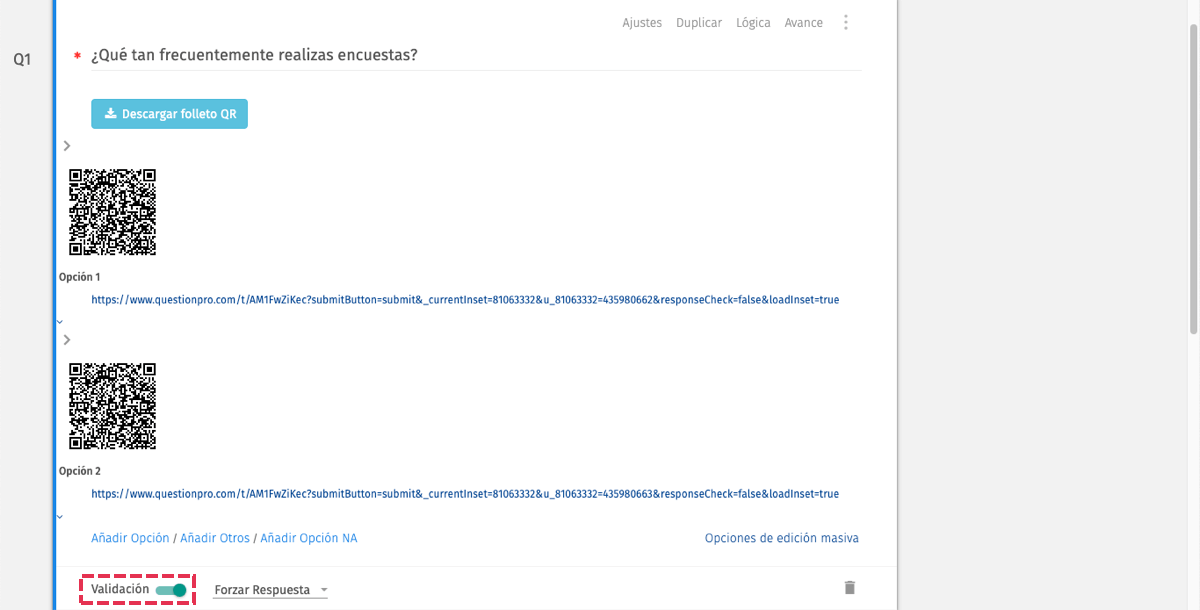Open the Opción 2 QuestionPro URL ending 435980663
The width and height of the screenshot is (1200, 610).
pos(465,493)
